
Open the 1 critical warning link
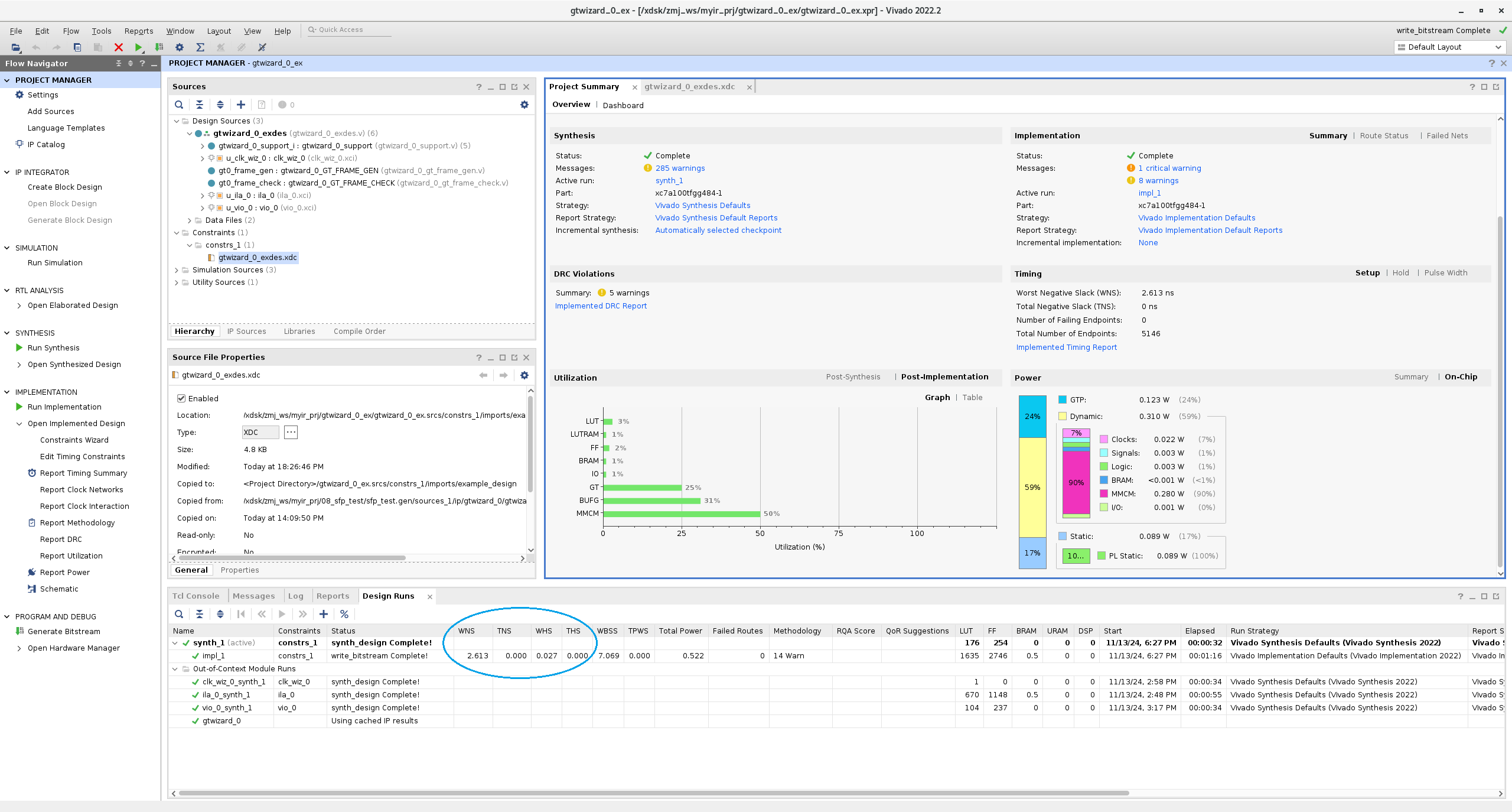(x=1169, y=168)
